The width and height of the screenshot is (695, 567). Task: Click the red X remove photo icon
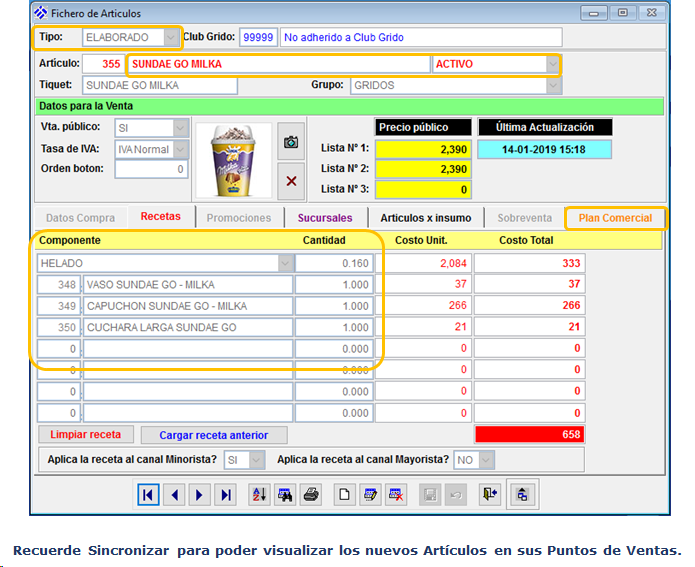(x=291, y=181)
